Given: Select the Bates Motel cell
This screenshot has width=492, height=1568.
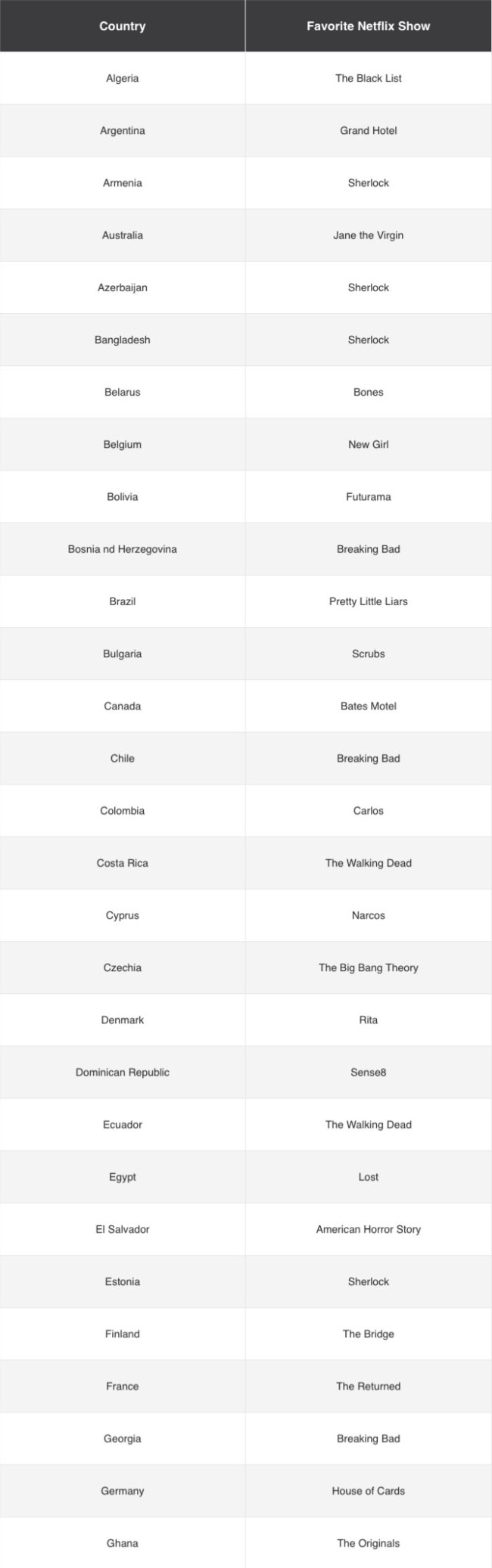Looking at the screenshot, I should (x=369, y=706).
